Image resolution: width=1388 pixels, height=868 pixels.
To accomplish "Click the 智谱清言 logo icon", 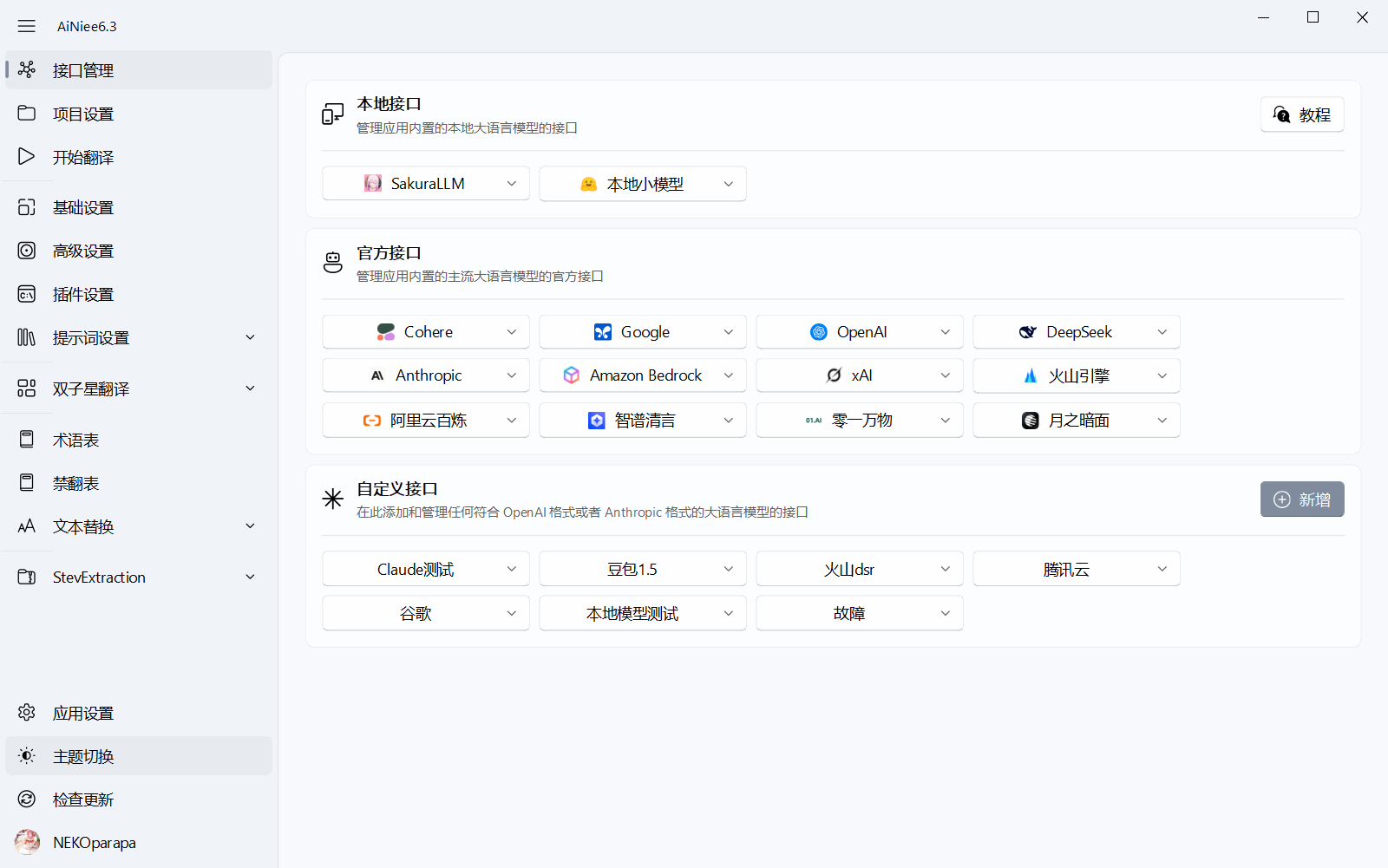I will pyautogui.click(x=597, y=420).
